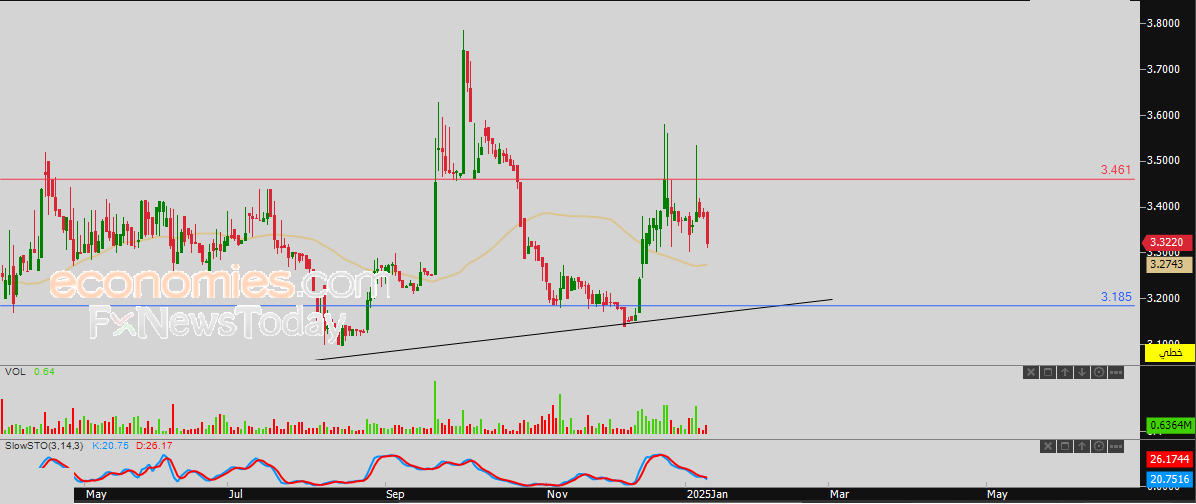Move the SlowSTO panel up
This screenshot has height=504, width=1196.
1082,446
